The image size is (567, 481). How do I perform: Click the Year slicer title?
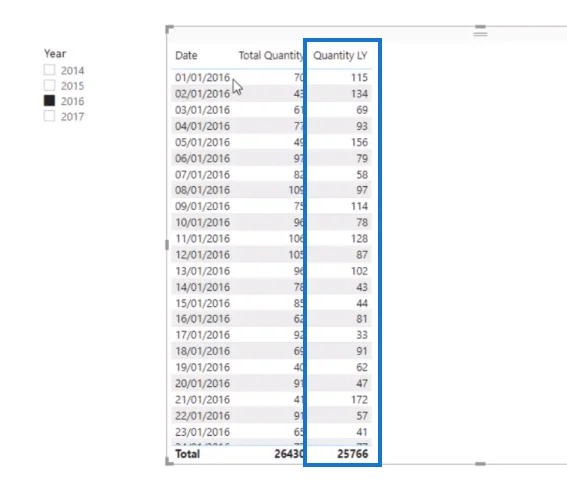[x=55, y=54]
